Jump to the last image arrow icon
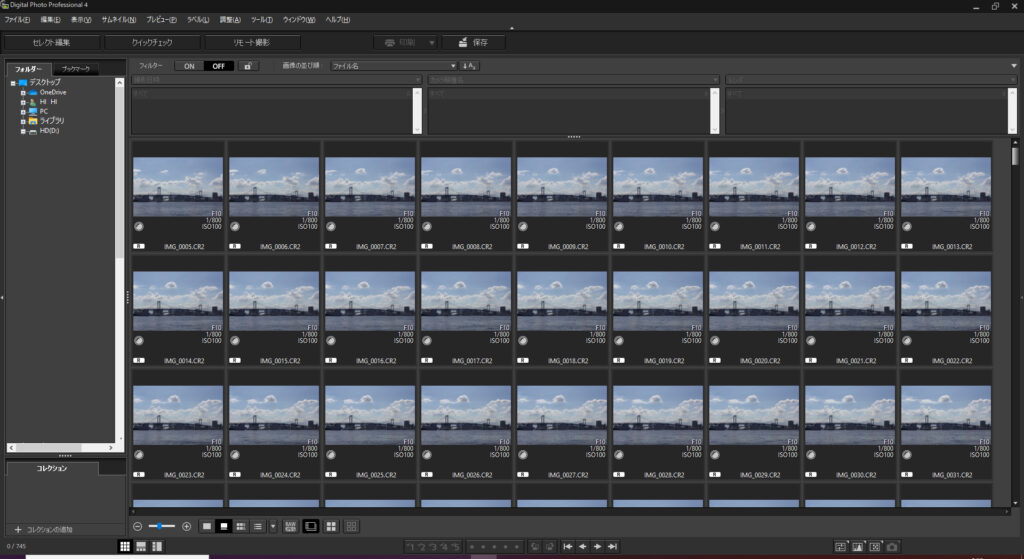 coord(612,547)
